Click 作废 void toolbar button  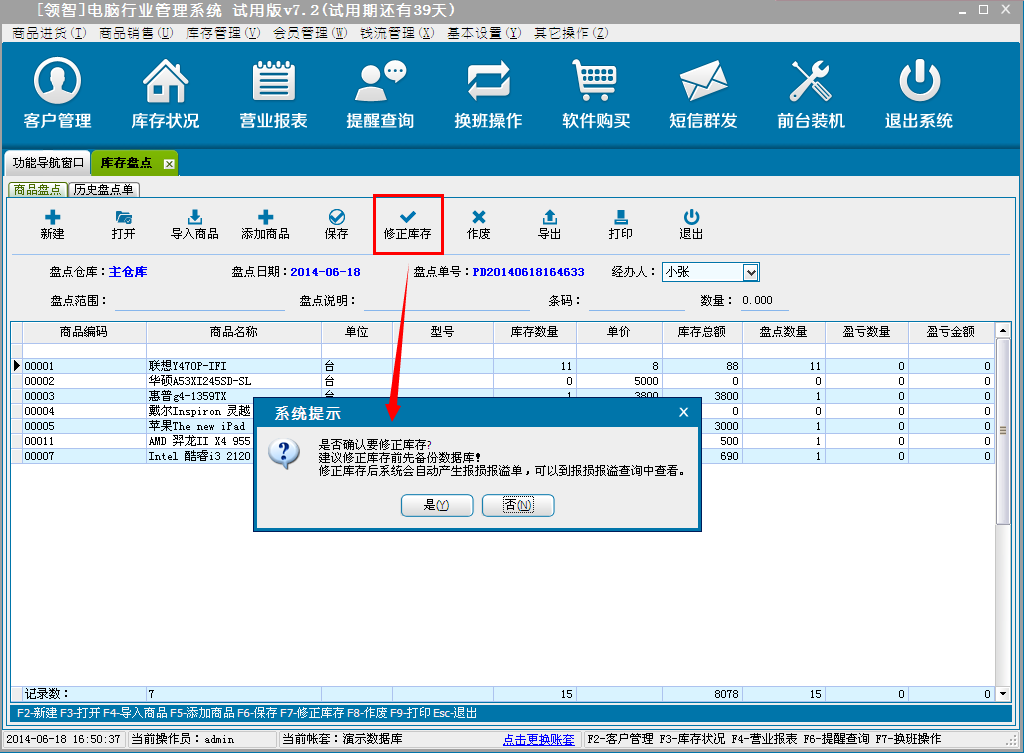(479, 224)
